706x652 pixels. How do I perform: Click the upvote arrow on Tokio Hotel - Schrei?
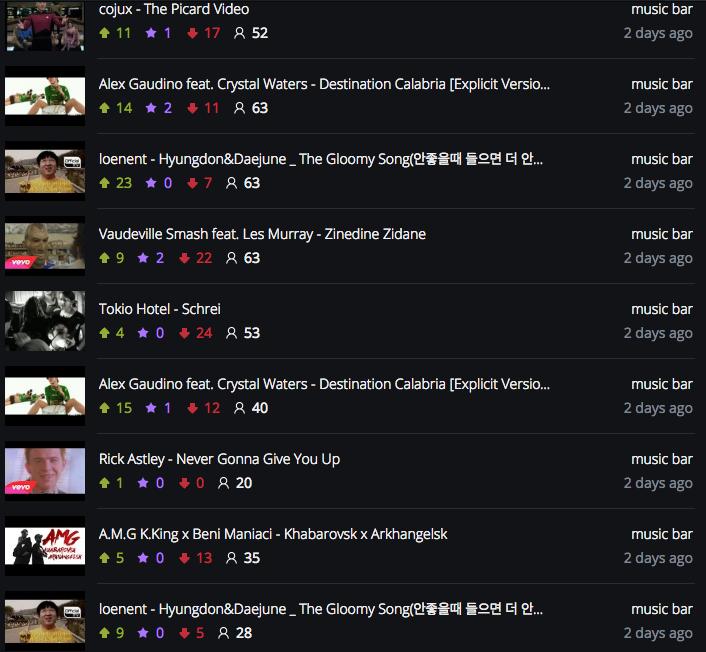[105, 333]
